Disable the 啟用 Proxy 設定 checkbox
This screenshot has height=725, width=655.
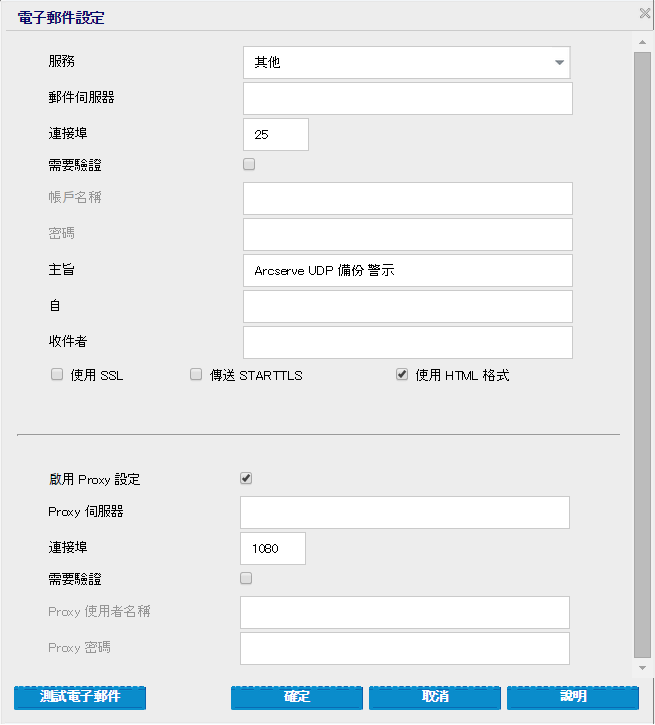tap(246, 478)
